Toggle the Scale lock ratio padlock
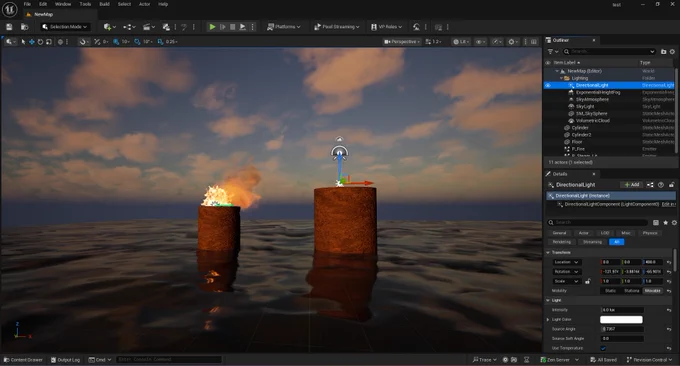 588,281
